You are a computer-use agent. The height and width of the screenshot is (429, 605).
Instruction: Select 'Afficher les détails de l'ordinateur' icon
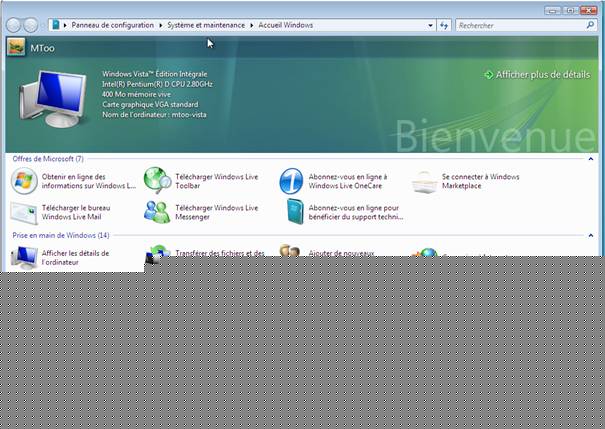pos(24,257)
